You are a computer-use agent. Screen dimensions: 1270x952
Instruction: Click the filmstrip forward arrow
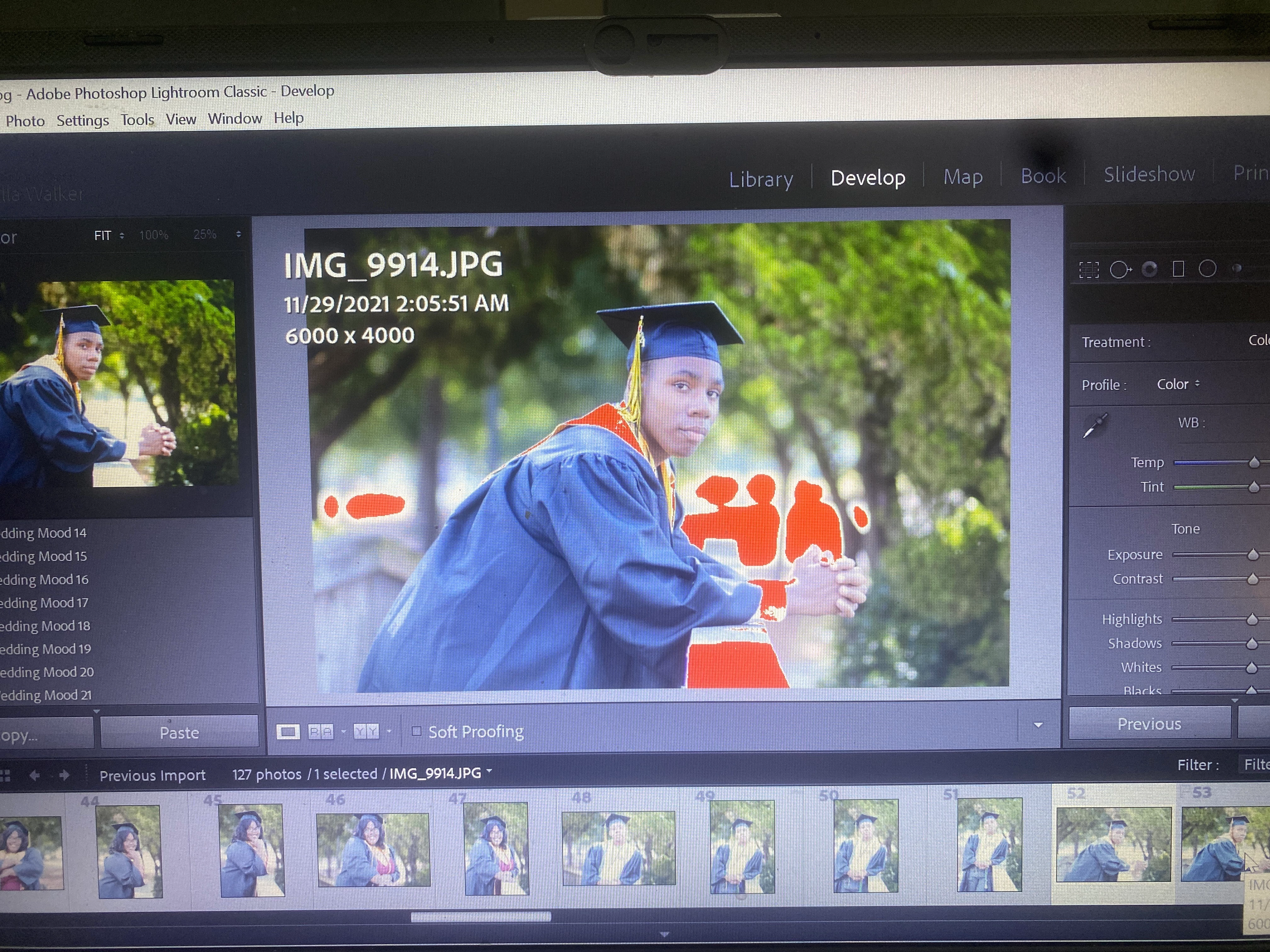pos(64,775)
